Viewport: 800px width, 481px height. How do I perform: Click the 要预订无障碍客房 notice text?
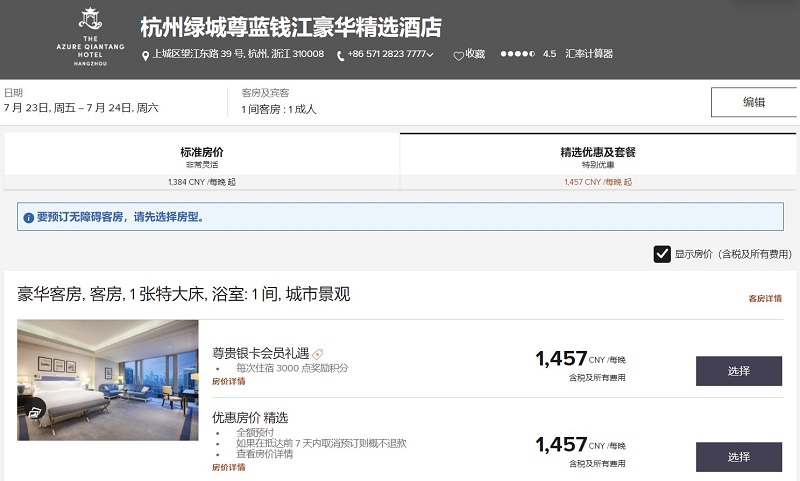(121, 217)
